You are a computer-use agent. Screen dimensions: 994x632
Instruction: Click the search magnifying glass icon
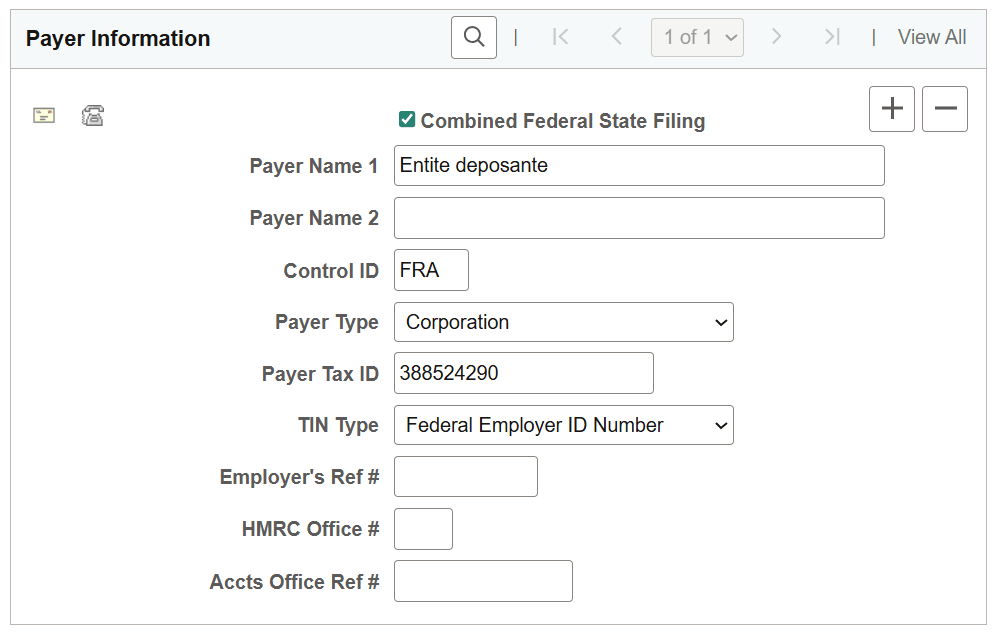[473, 37]
